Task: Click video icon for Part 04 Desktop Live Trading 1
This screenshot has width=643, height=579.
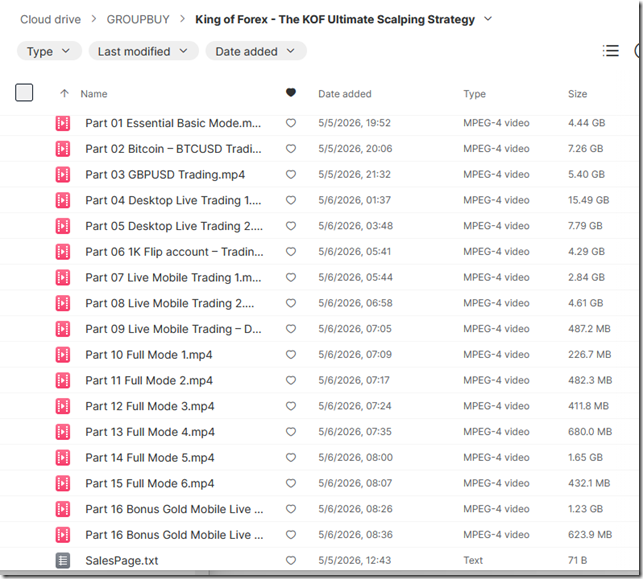Action: [x=63, y=201]
